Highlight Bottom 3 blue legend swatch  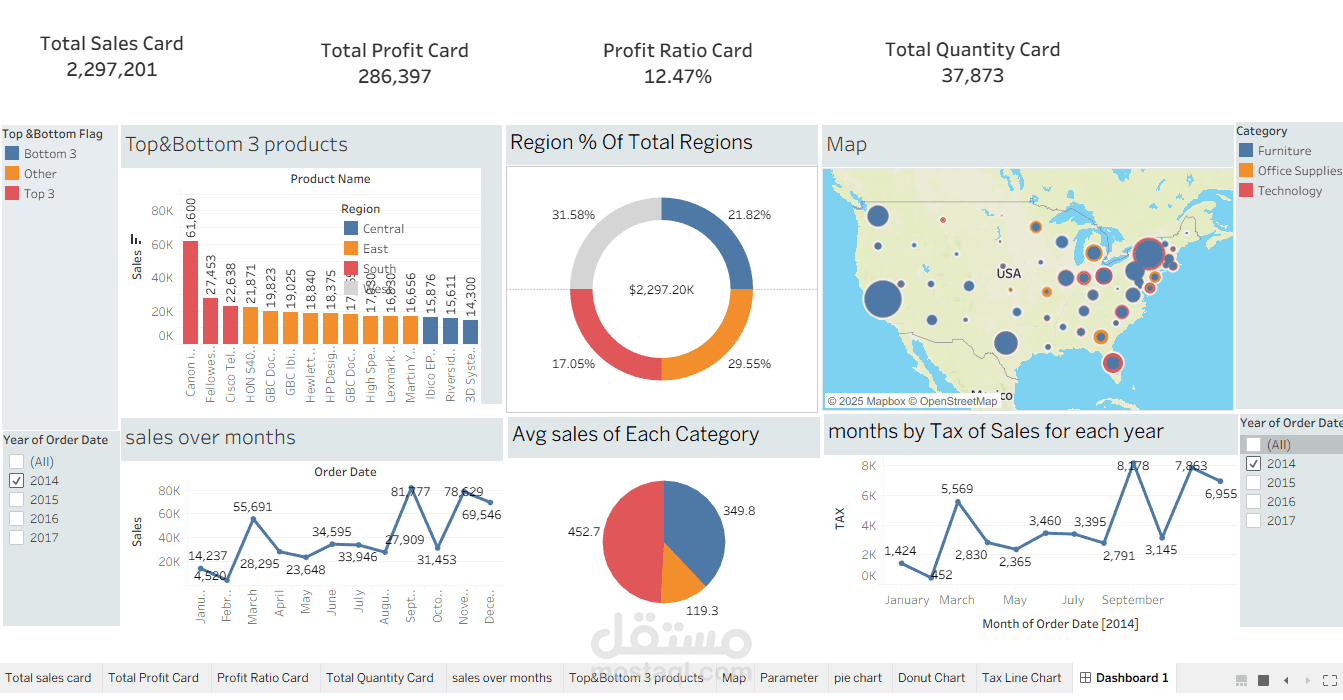(12, 153)
